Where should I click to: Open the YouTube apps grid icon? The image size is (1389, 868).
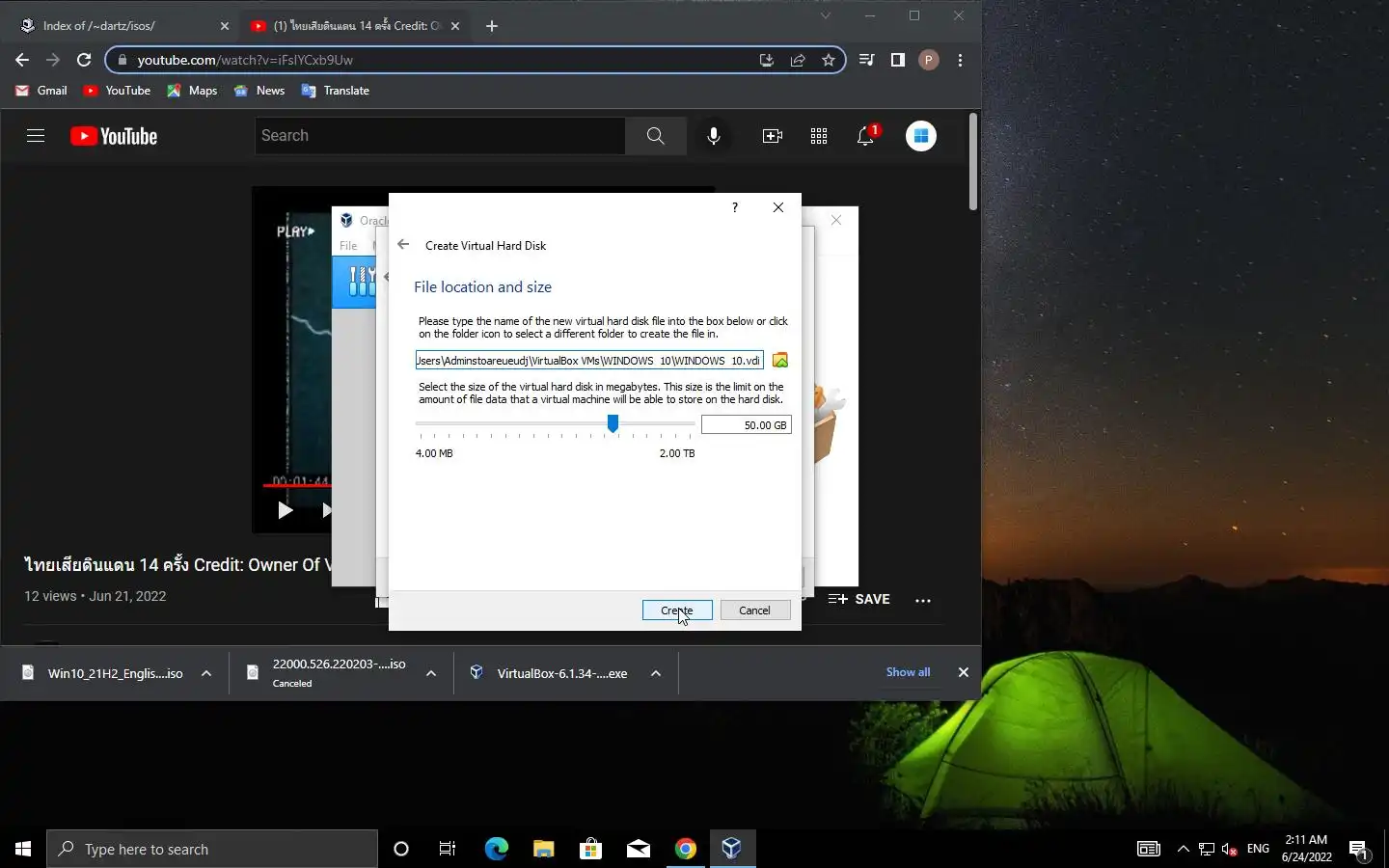point(819,136)
